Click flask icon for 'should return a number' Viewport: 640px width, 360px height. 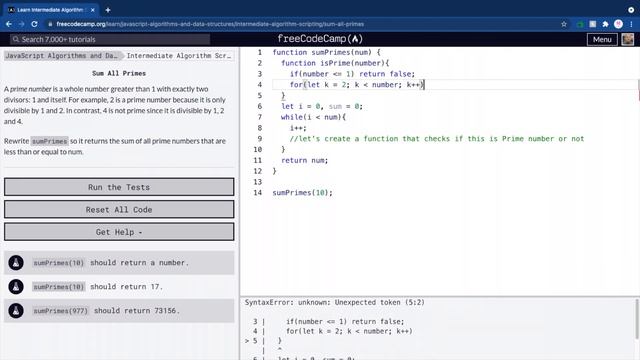click(16, 263)
